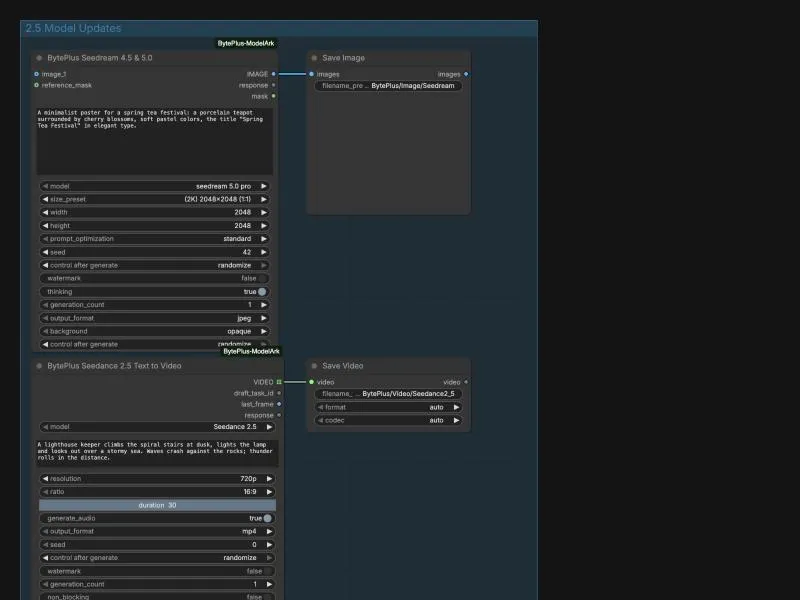This screenshot has width=800, height=600.
Task: Click the response output label on Seedance node
Action: tap(259, 415)
